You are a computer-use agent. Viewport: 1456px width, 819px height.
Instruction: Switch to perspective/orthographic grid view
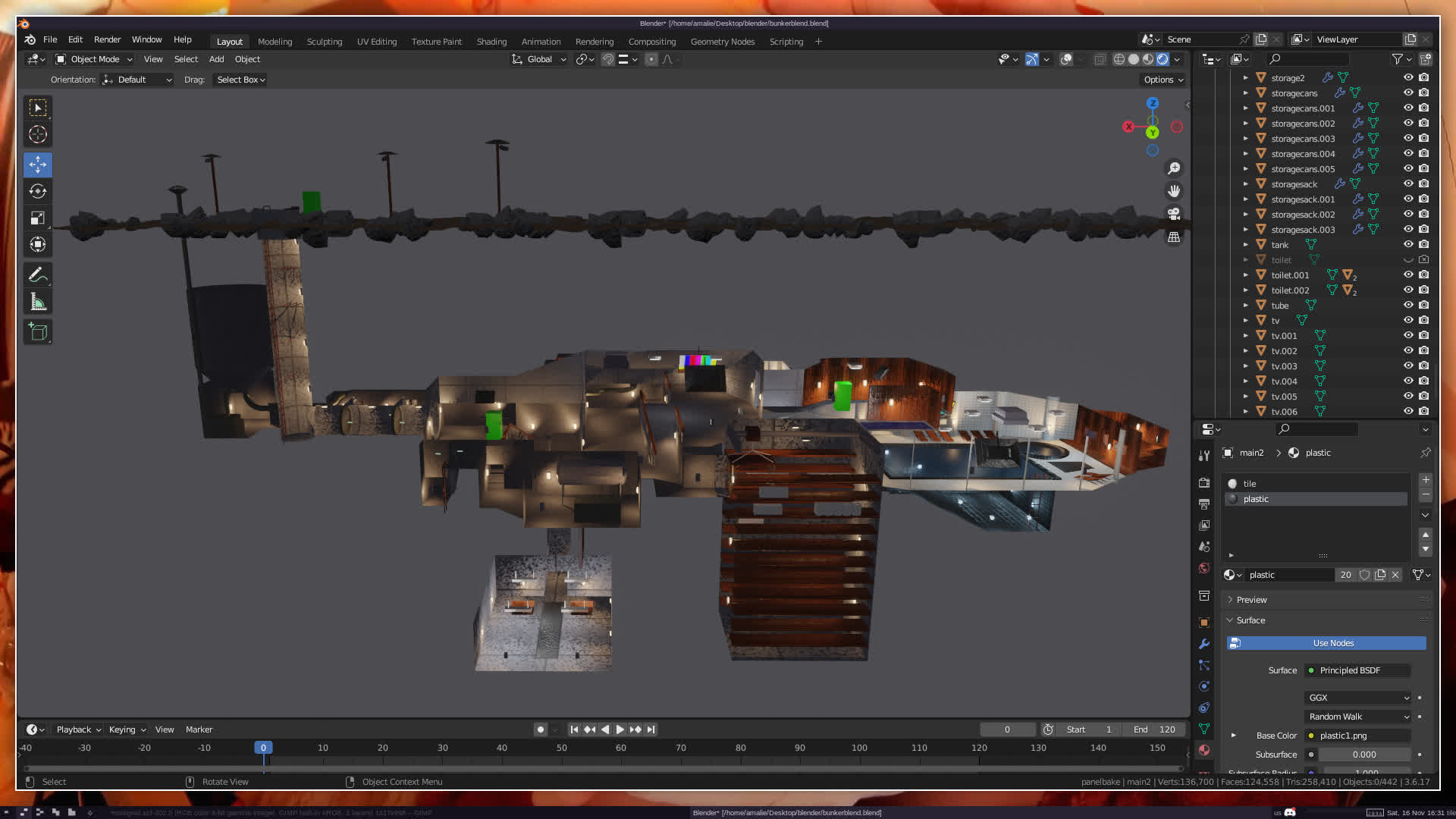(1174, 237)
